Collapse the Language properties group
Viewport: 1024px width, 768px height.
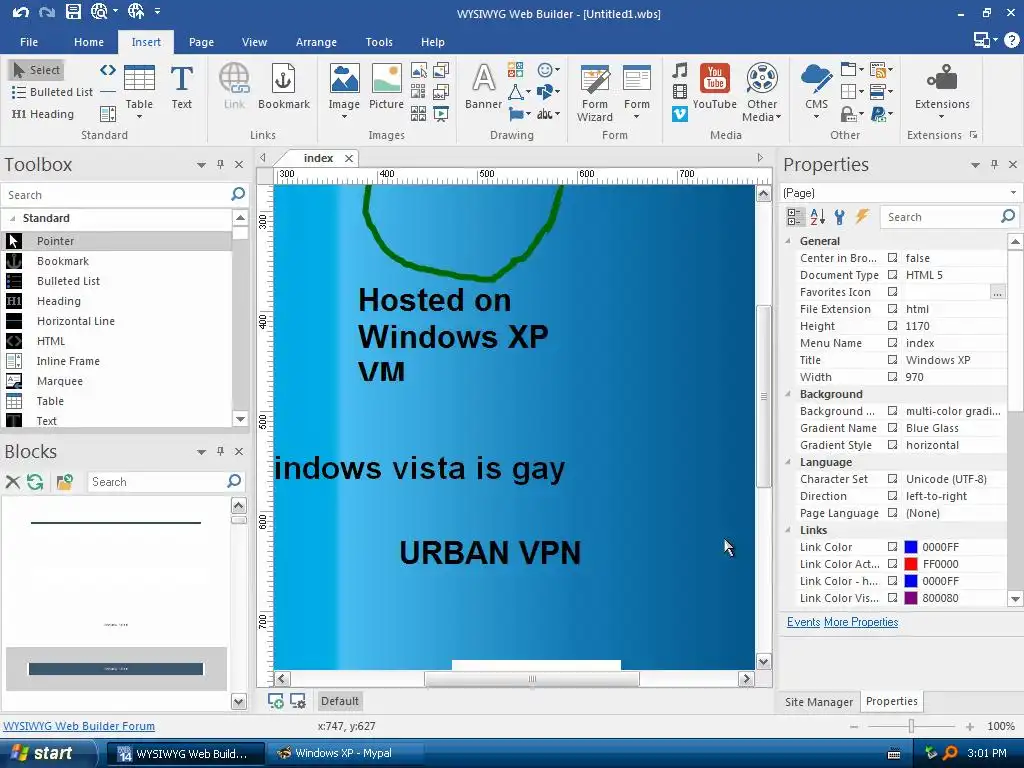[x=788, y=462]
